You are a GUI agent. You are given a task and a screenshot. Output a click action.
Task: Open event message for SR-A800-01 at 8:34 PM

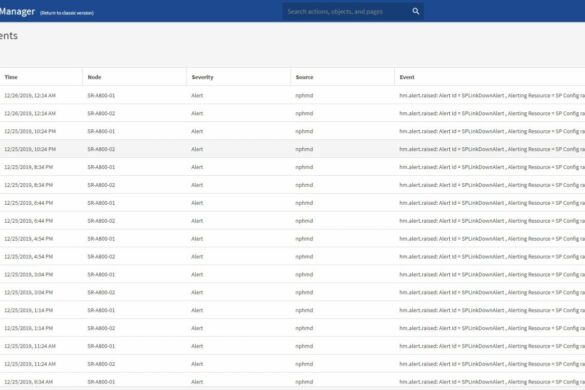click(492, 167)
